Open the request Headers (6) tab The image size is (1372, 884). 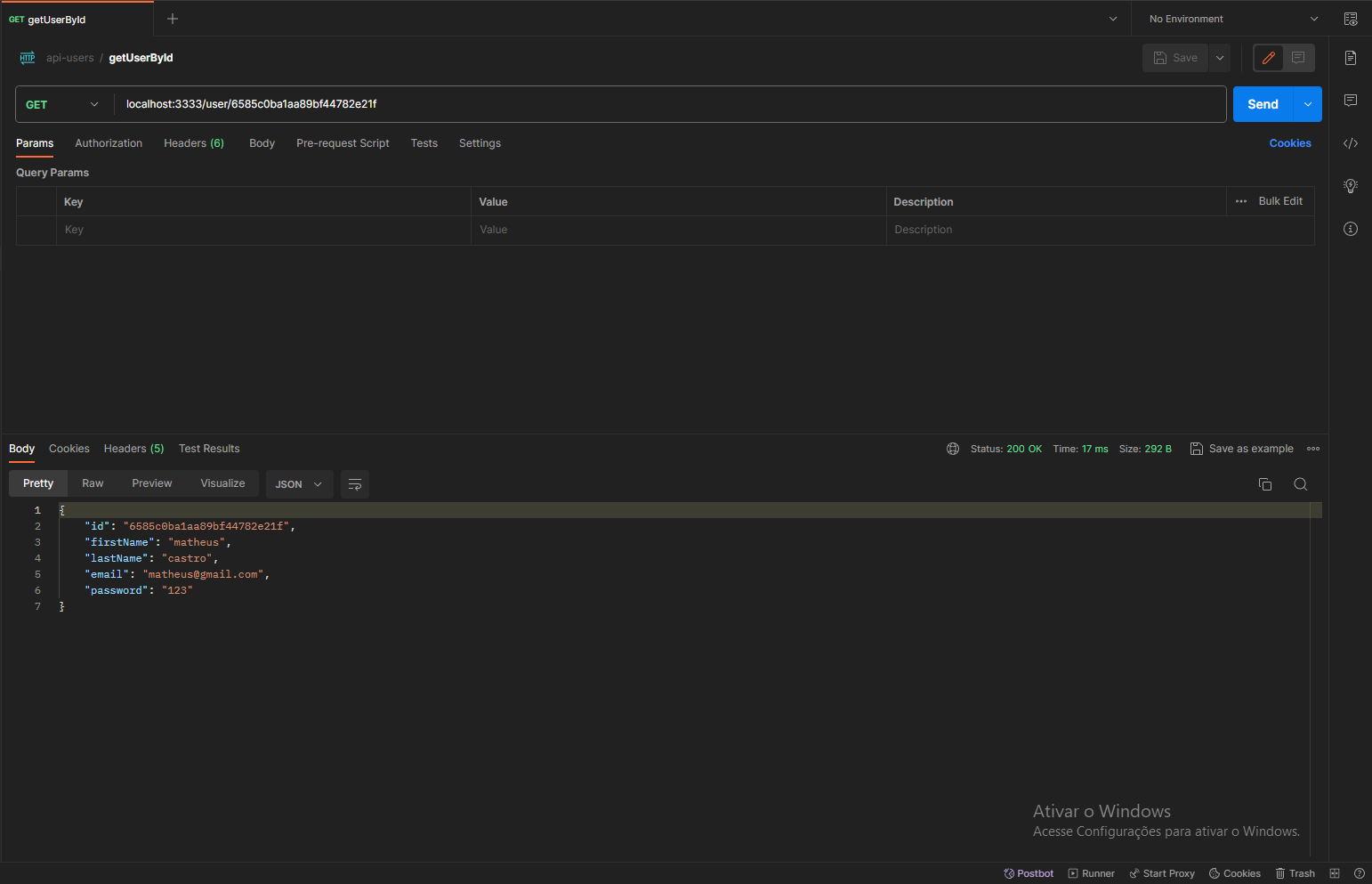click(194, 143)
